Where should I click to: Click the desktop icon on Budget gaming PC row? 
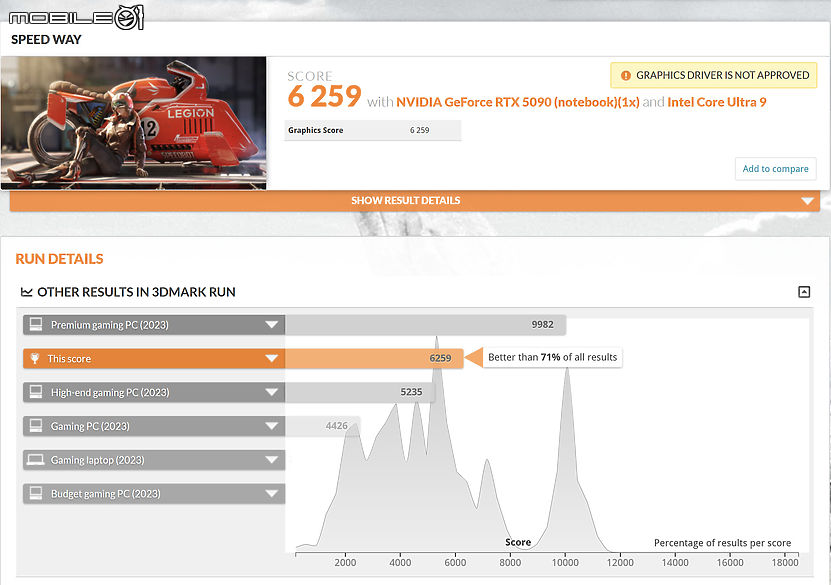(x=36, y=493)
